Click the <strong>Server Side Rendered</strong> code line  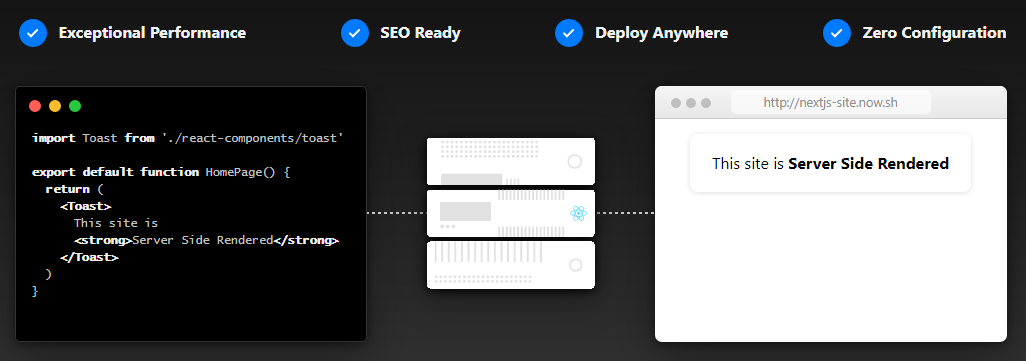tap(207, 240)
